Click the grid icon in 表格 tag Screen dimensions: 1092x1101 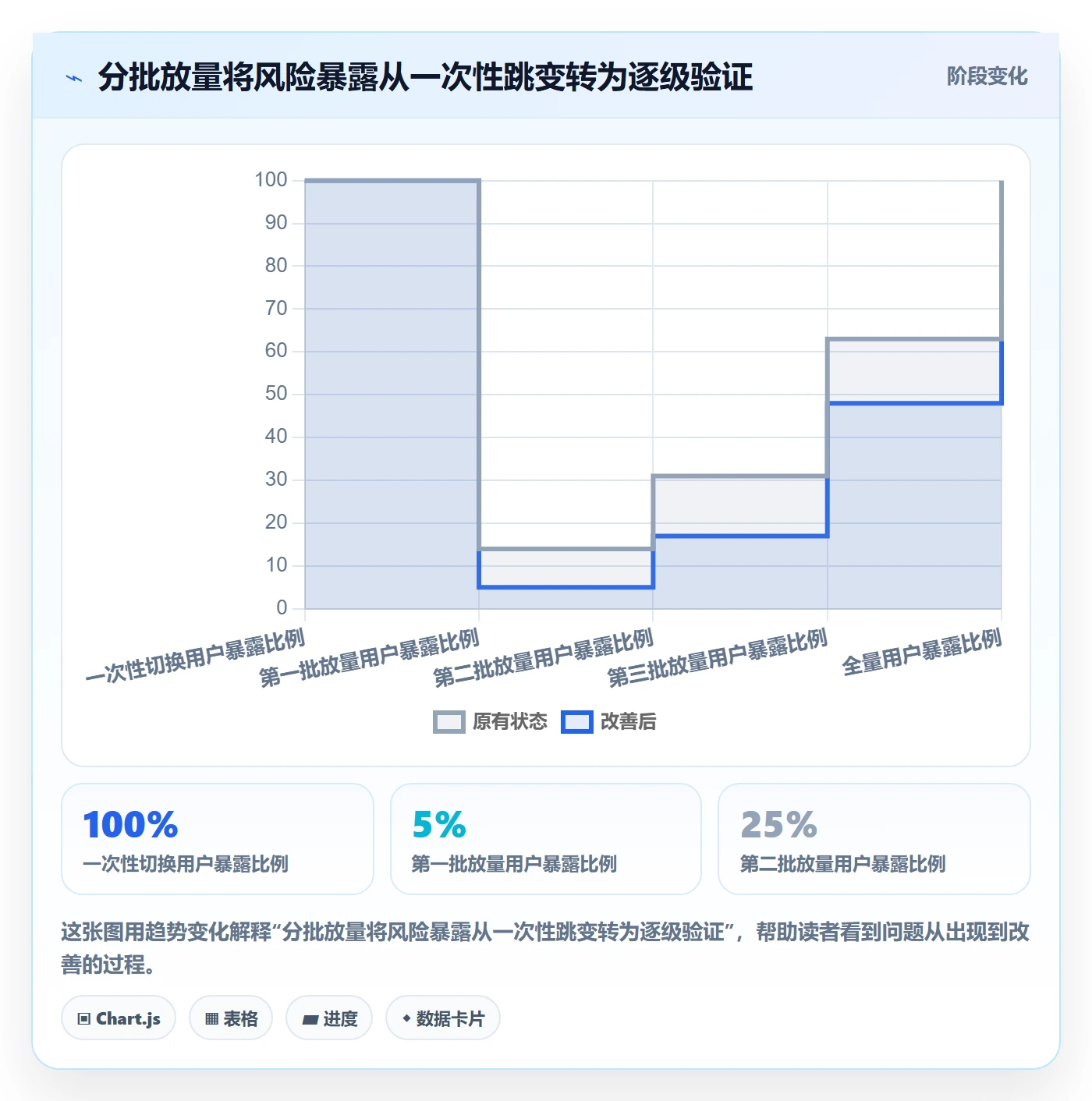pyautogui.click(x=211, y=1018)
